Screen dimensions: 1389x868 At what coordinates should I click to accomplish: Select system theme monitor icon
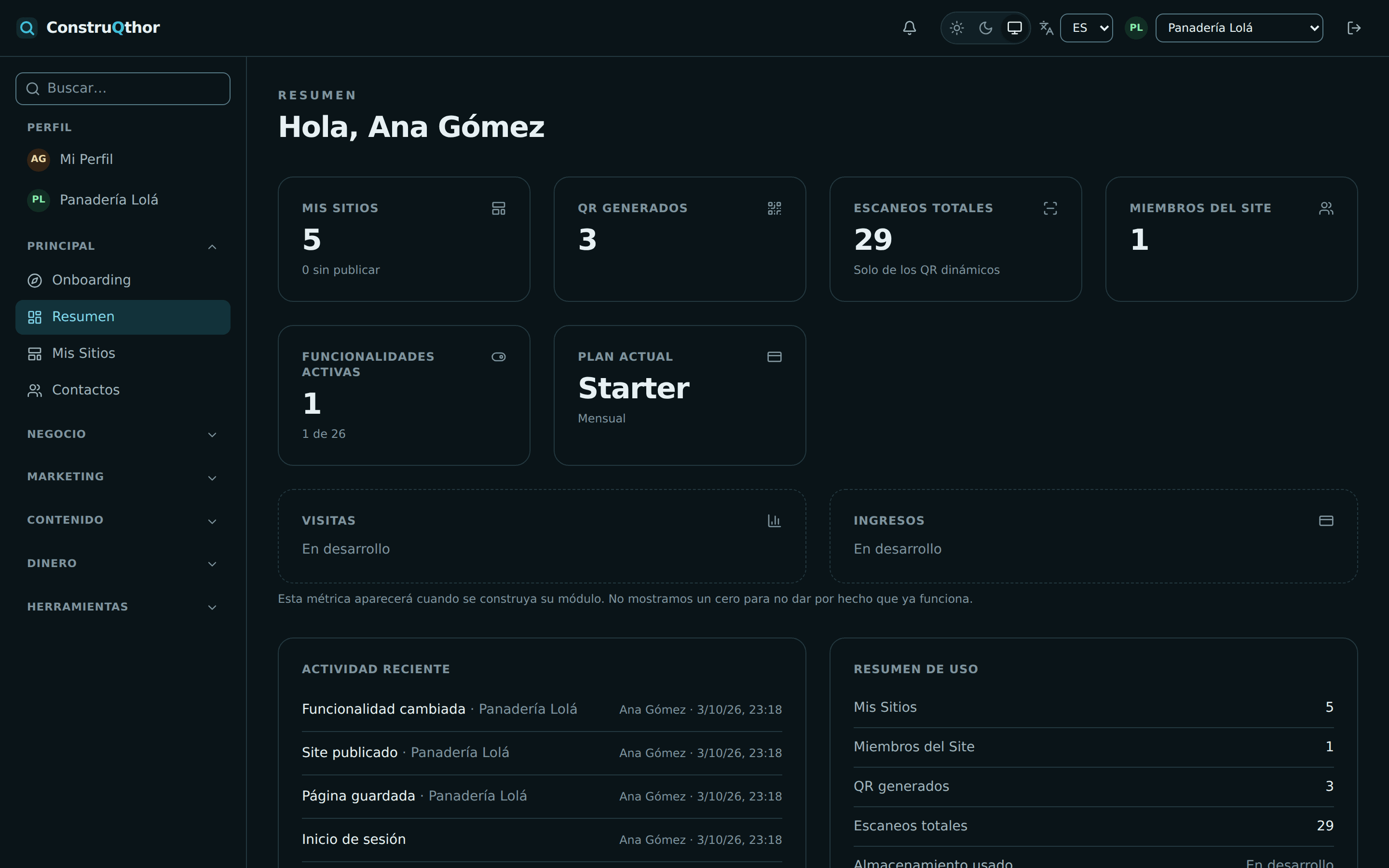1014,27
